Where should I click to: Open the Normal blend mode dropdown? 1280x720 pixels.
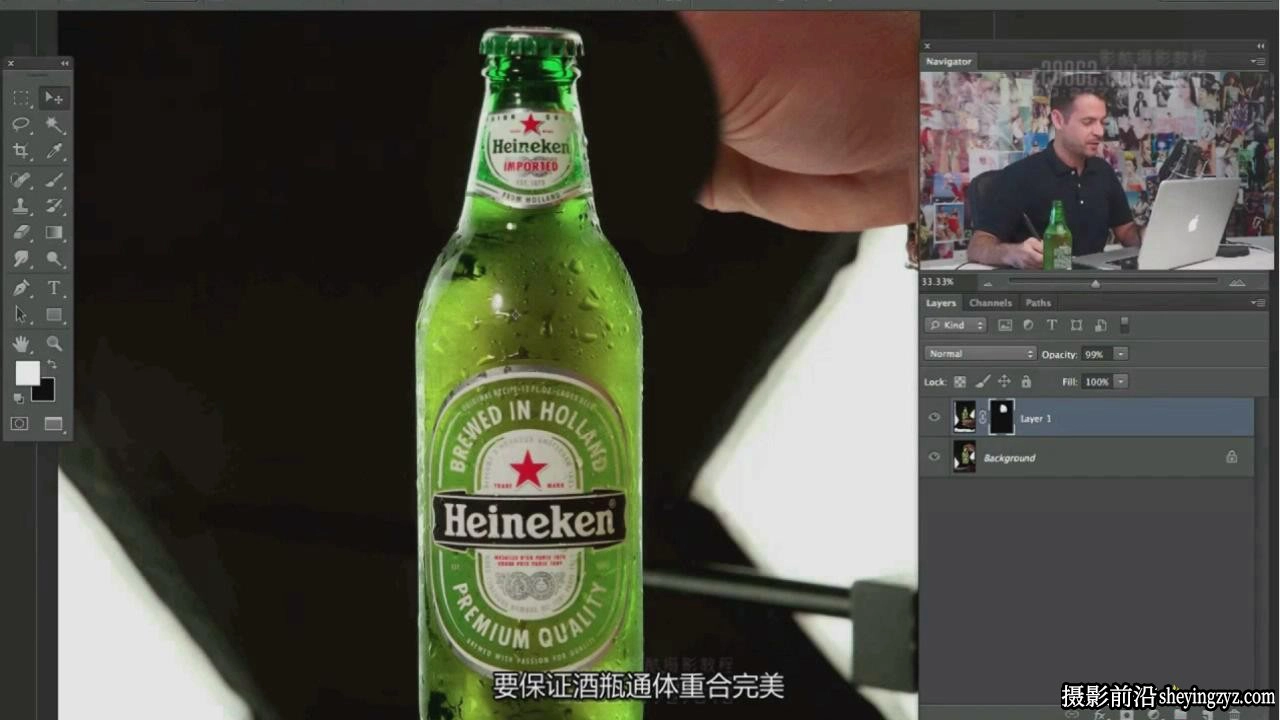coord(980,354)
